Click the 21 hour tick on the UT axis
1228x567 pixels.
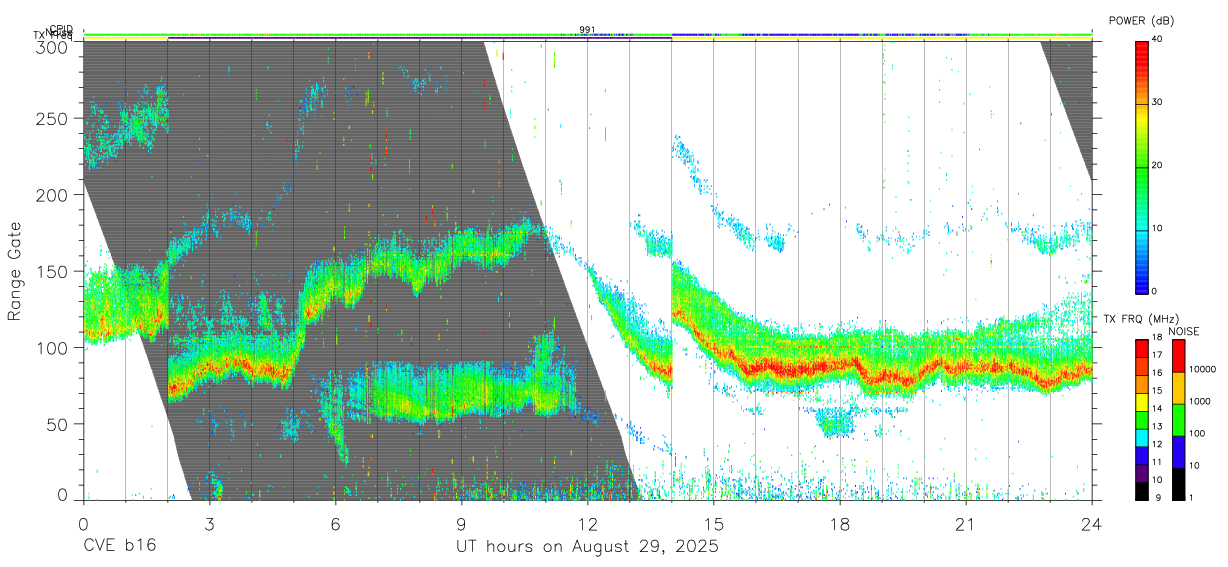point(966,524)
